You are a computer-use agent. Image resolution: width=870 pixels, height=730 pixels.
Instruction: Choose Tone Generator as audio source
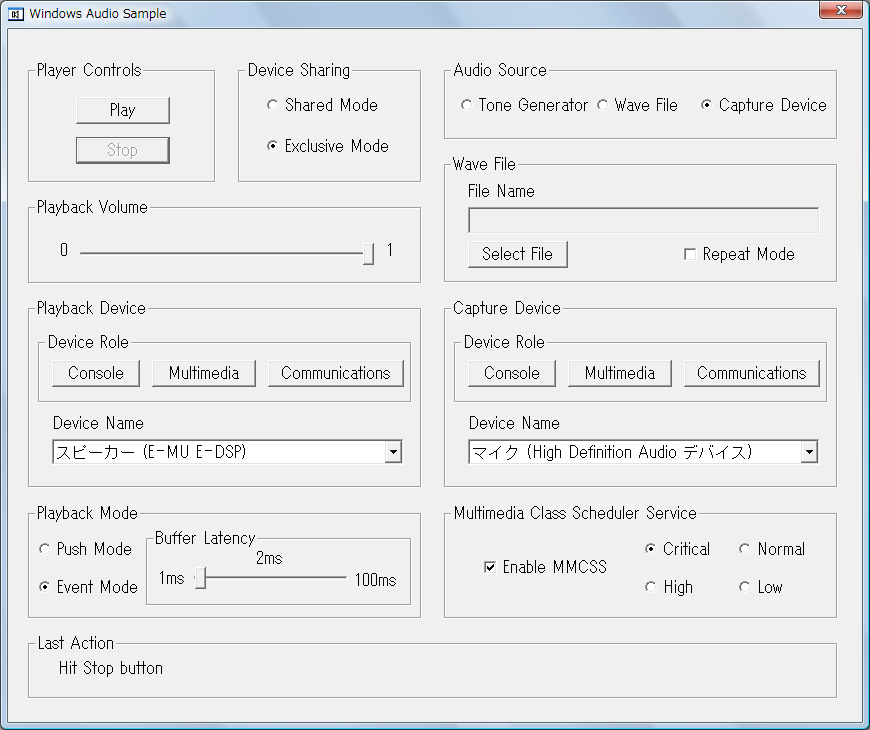click(x=466, y=106)
